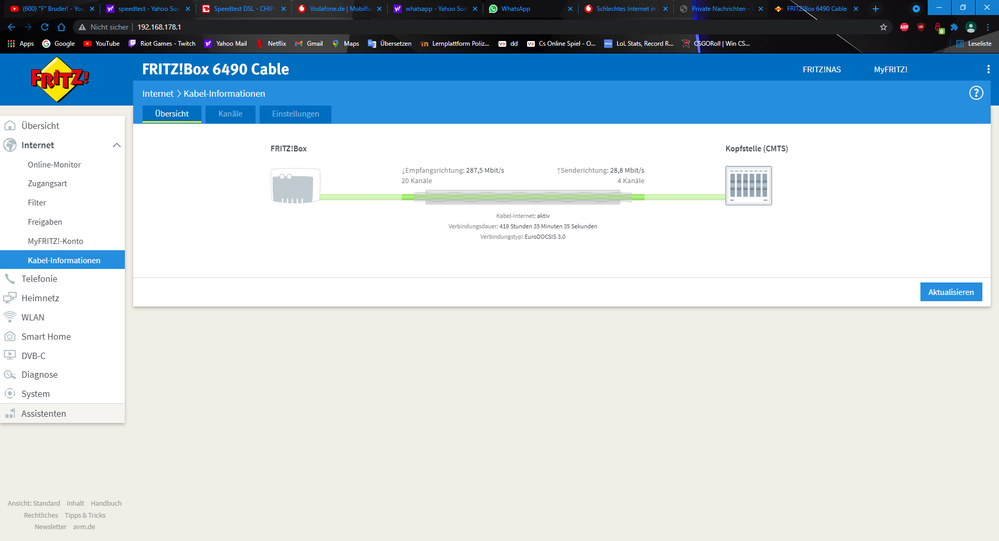Reload the page with refresh icon
This screenshot has width=999, height=541.
45,27
